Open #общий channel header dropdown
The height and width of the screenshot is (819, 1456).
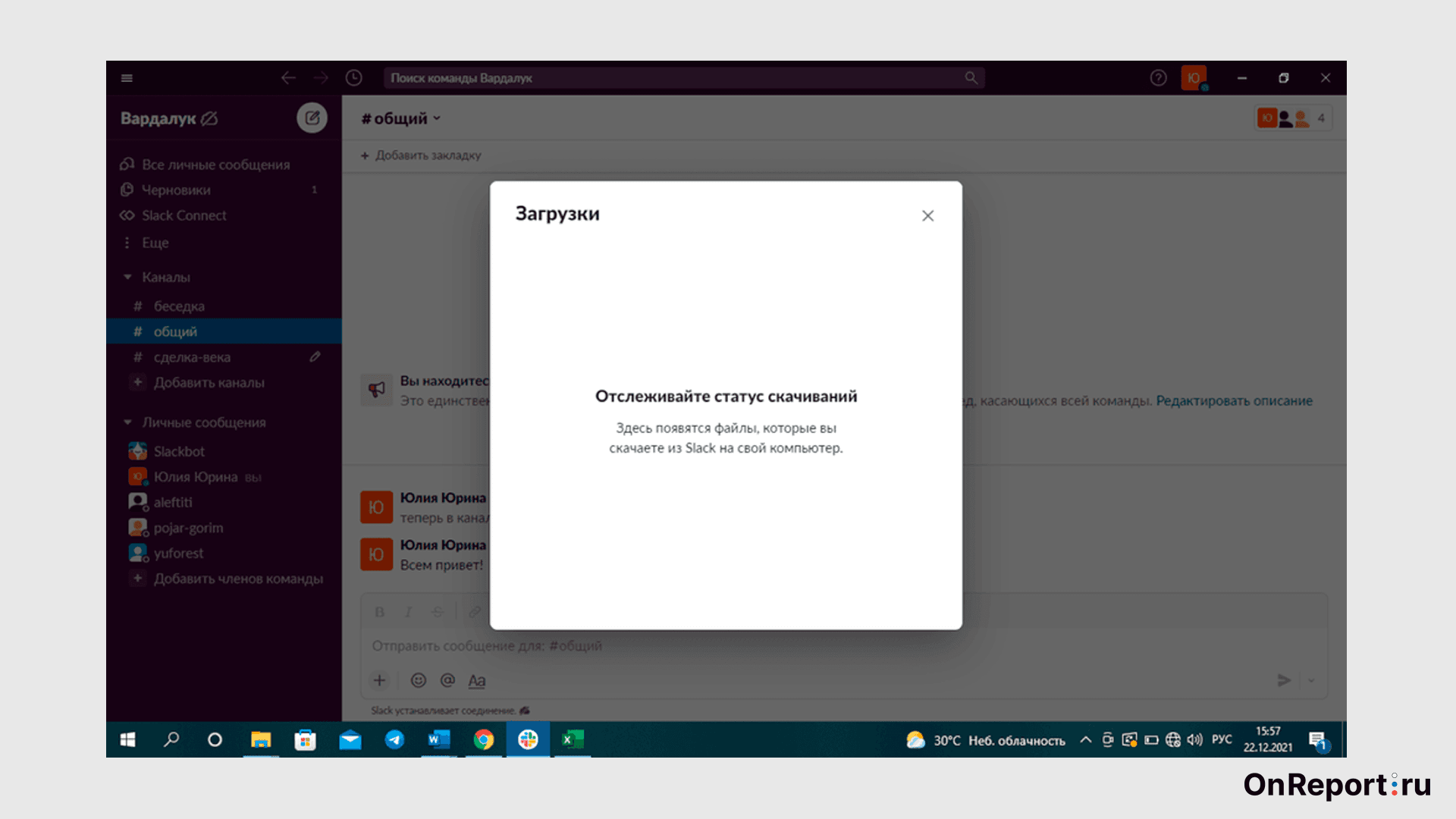[x=401, y=118]
